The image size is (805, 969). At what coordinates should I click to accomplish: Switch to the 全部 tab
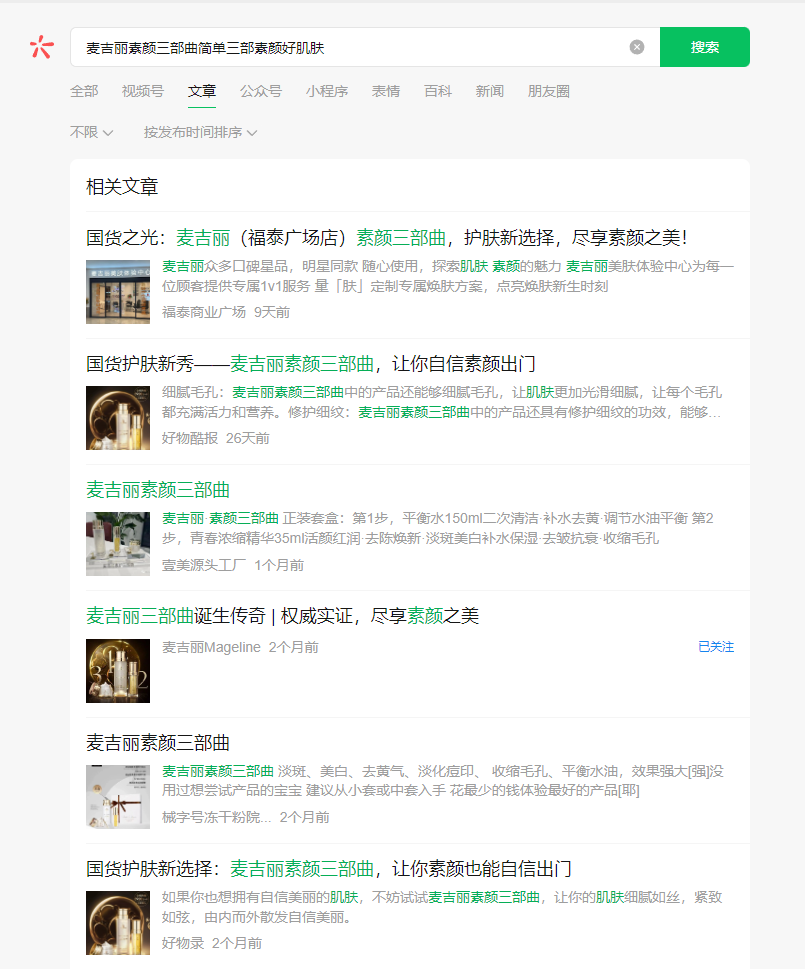point(84,91)
